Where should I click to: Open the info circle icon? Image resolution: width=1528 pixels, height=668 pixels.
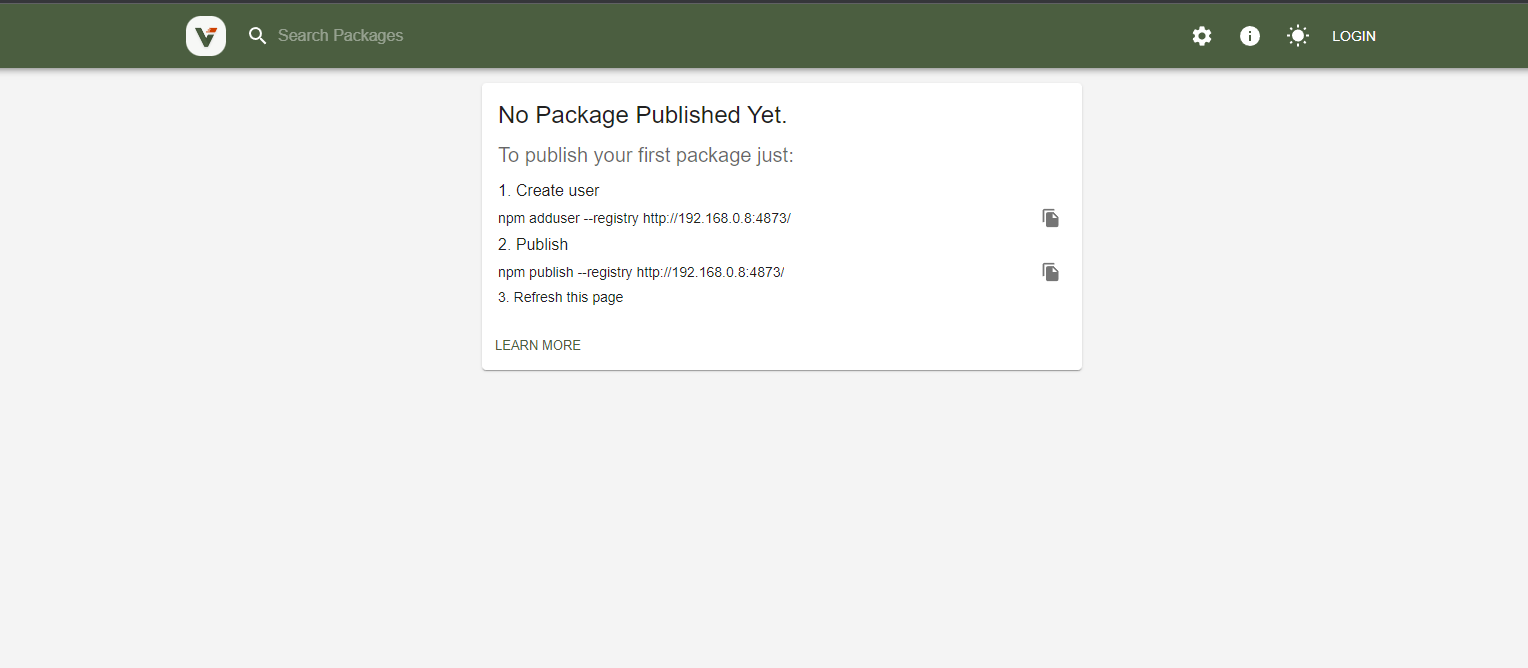(x=1250, y=36)
